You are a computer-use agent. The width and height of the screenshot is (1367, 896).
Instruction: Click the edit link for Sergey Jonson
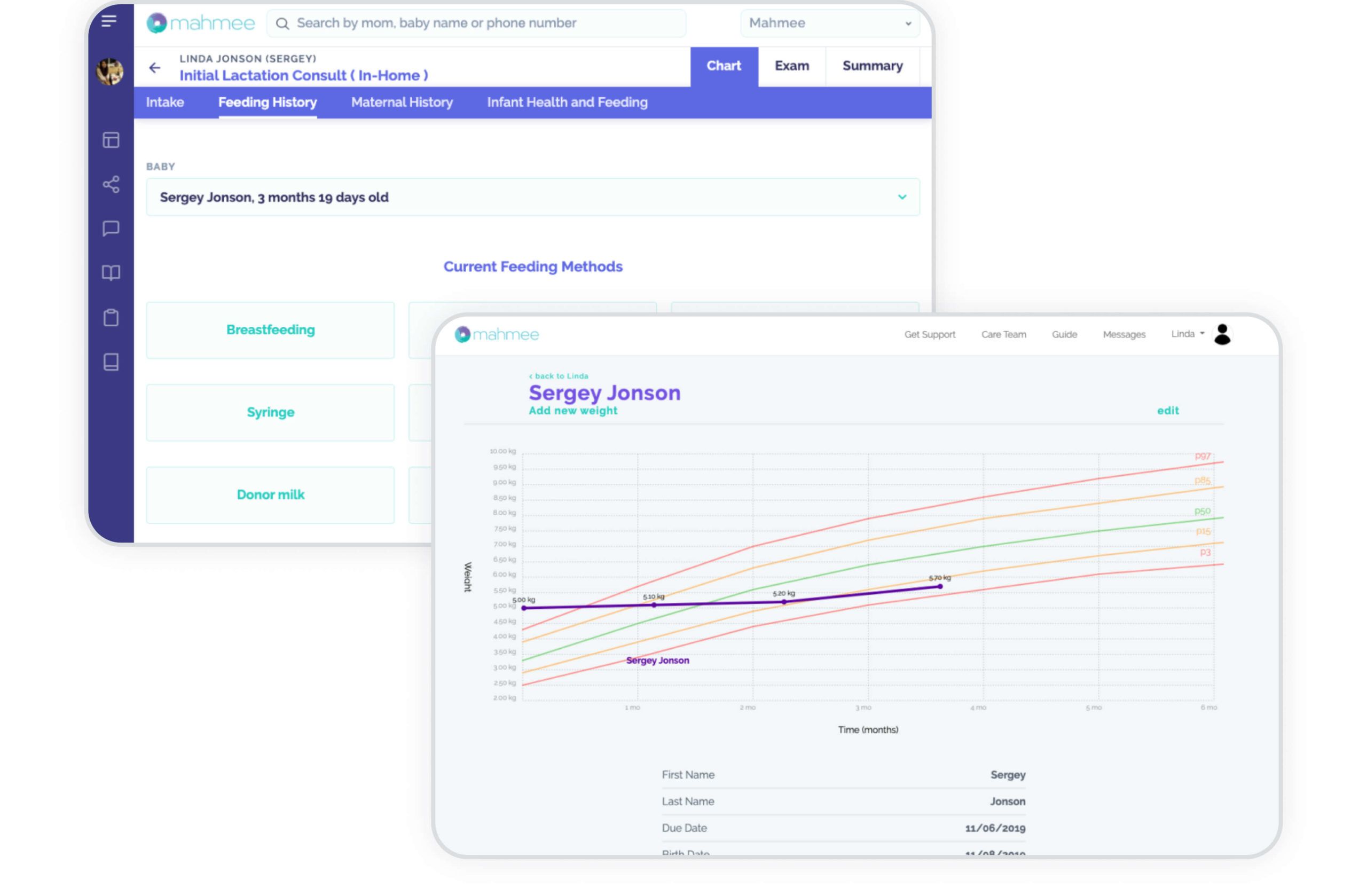coord(1168,411)
